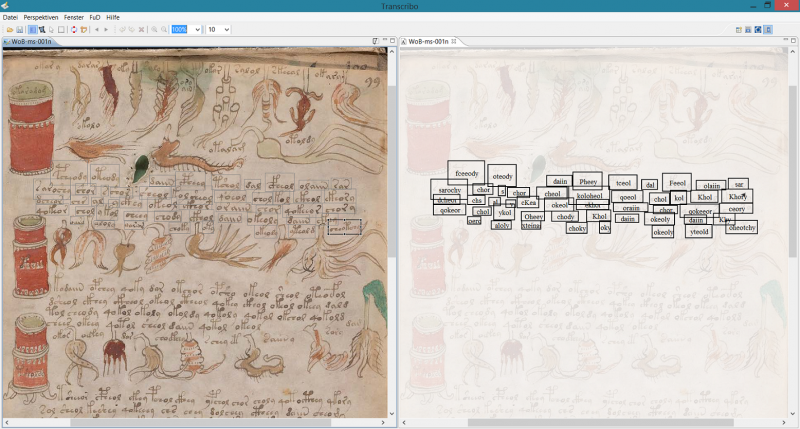Click the left panel horizontal scrollbar thumb
This screenshot has height=429, width=800.
tap(201, 422)
